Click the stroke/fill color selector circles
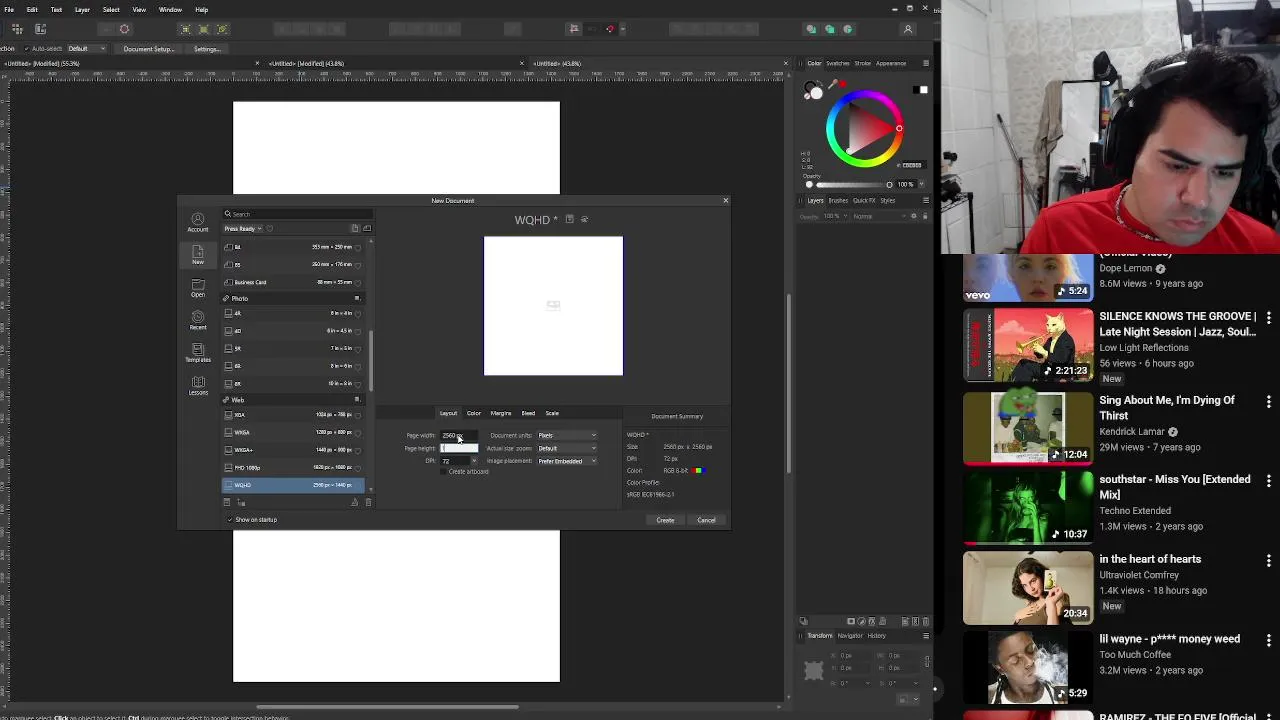Image resolution: width=1280 pixels, height=720 pixels. [x=814, y=92]
